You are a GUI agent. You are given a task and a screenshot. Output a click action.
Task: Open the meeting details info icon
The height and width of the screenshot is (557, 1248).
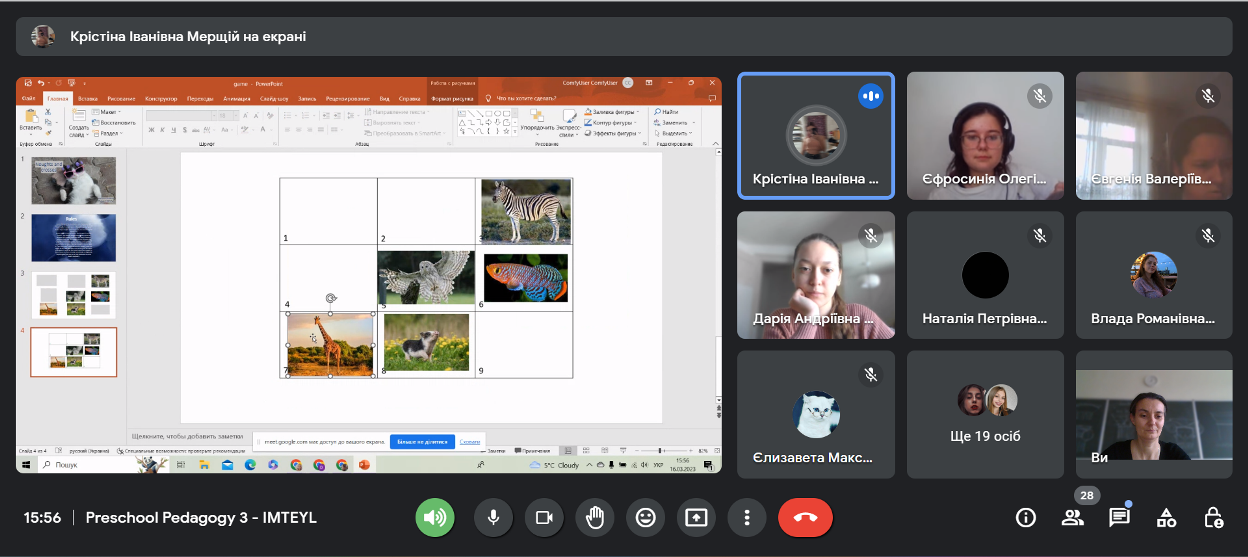(1025, 517)
